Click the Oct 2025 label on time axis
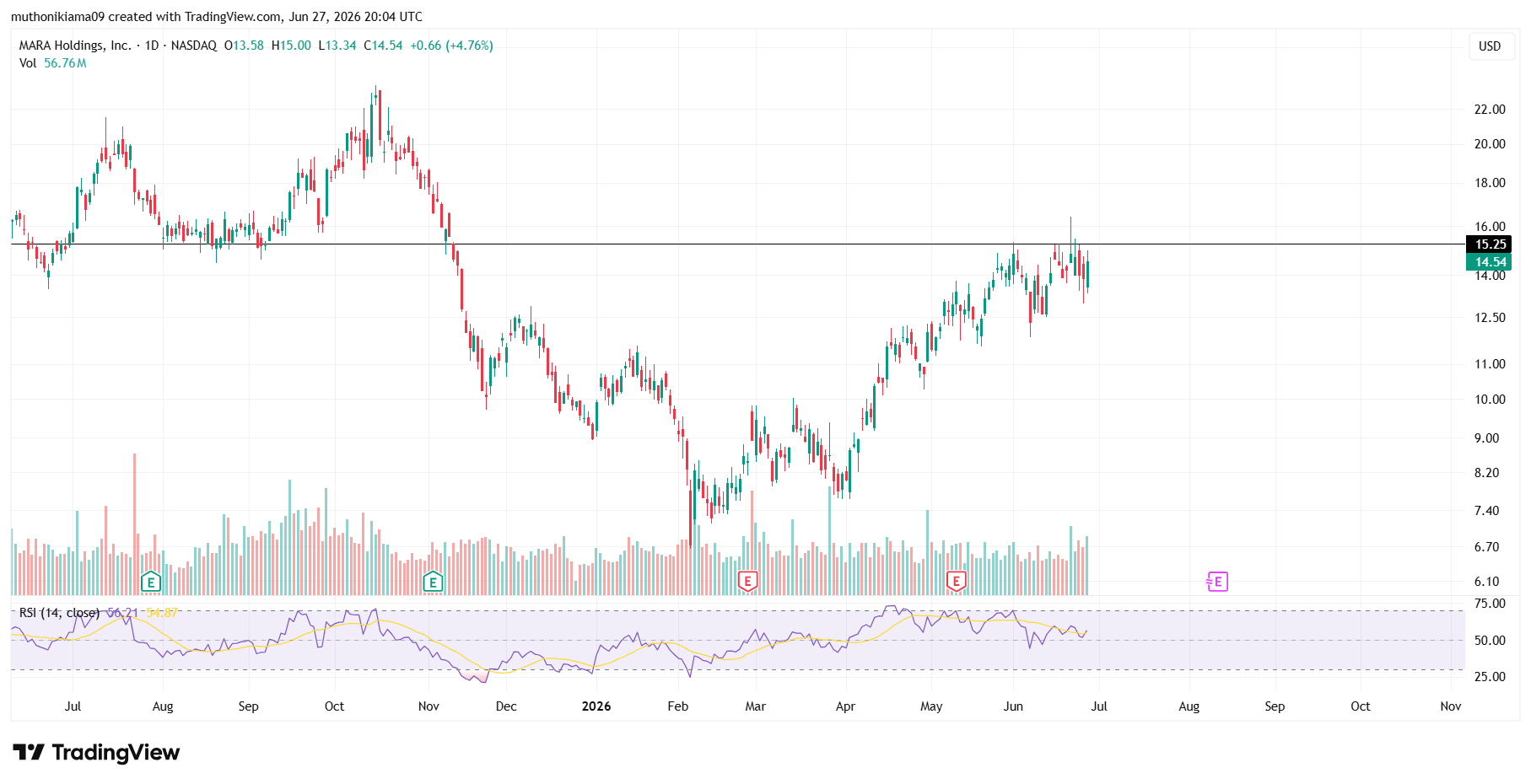Screen dimensions: 1531x784 click(x=334, y=706)
